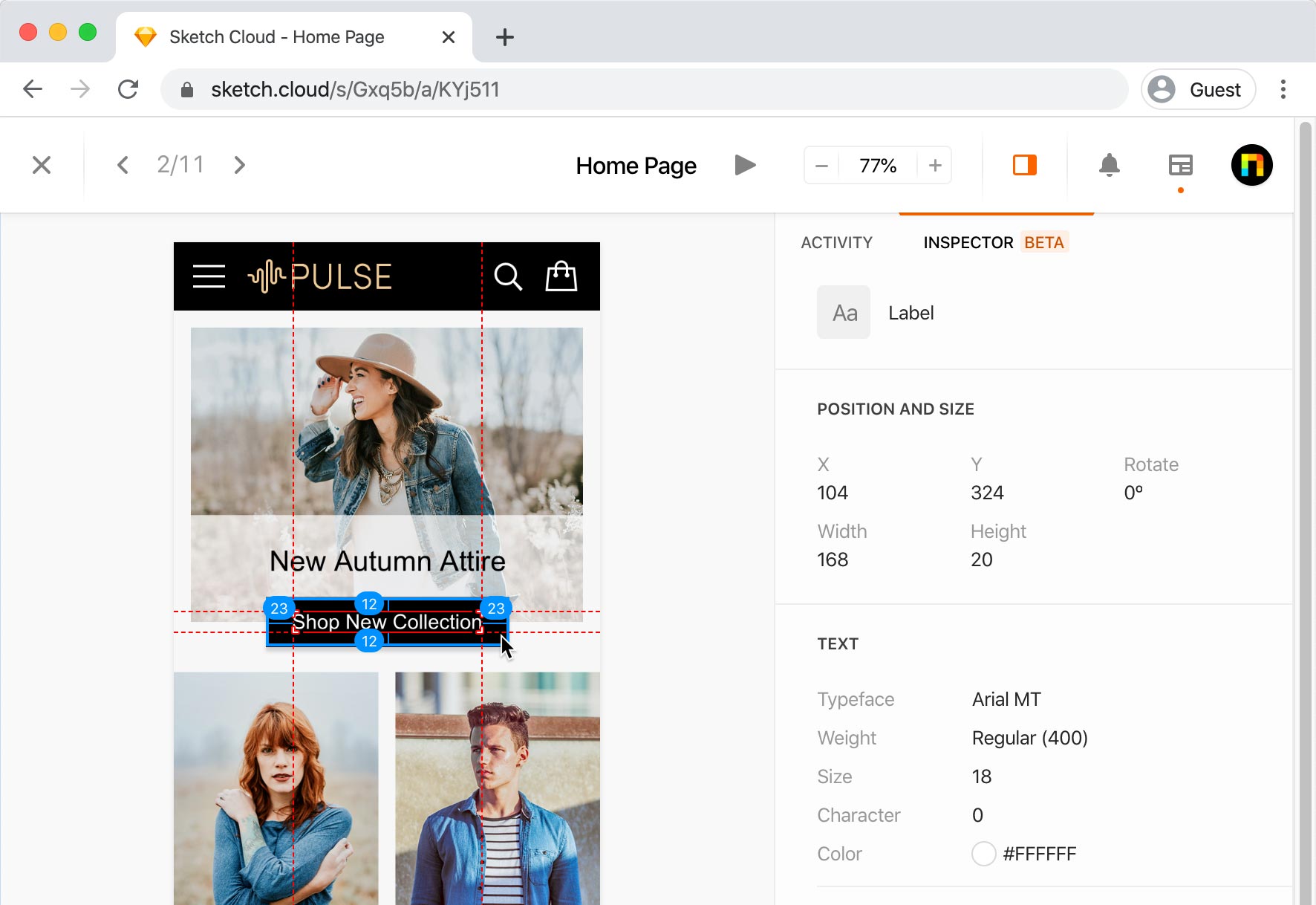
Task: Click the site security padlock icon
Action: 188,89
